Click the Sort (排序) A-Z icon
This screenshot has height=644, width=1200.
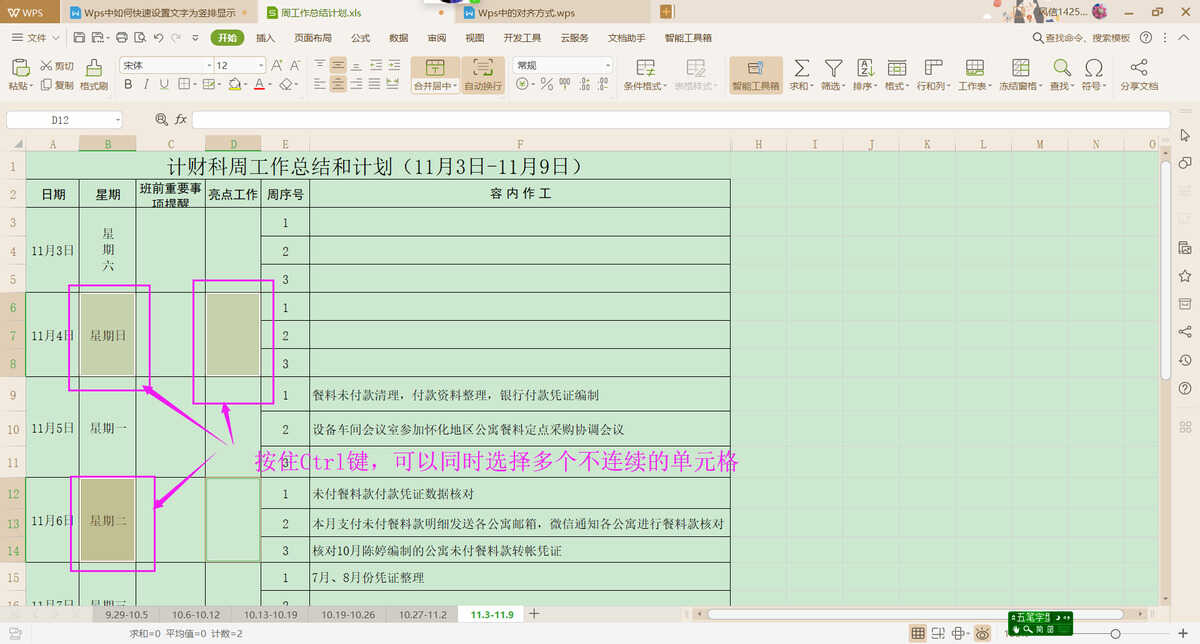pyautogui.click(x=864, y=67)
